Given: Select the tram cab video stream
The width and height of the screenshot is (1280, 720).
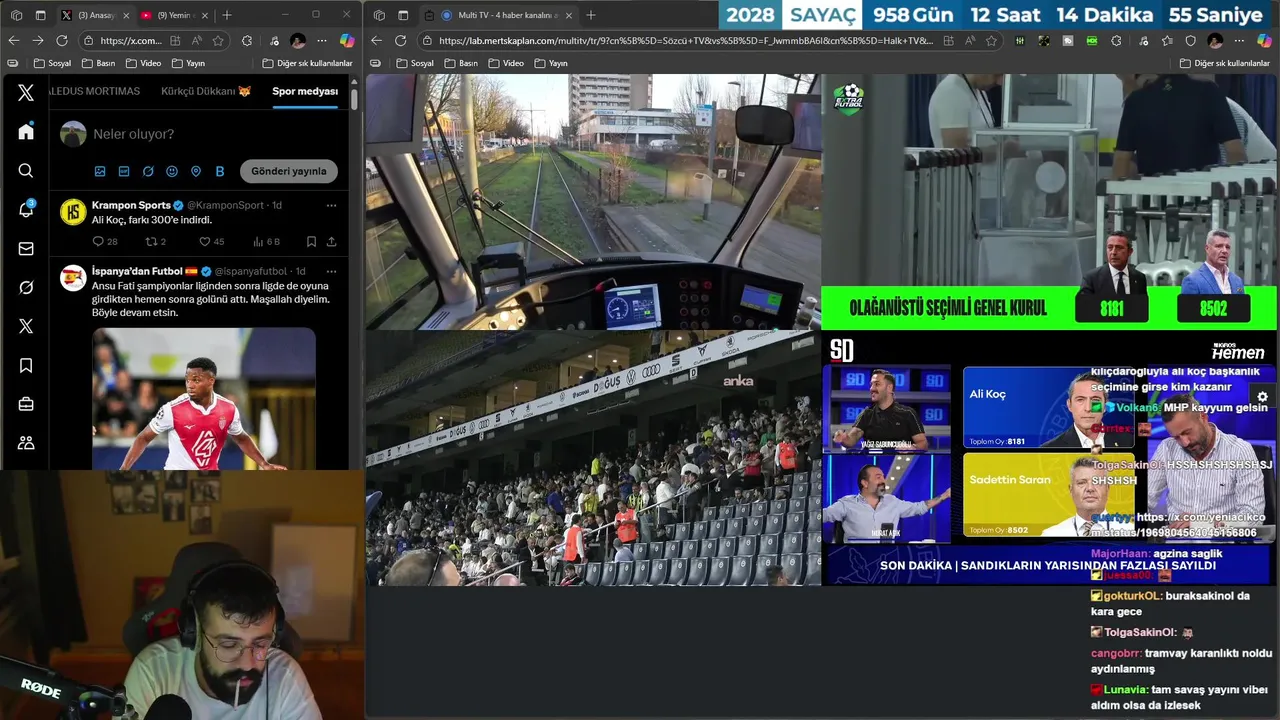Looking at the screenshot, I should pos(593,201).
